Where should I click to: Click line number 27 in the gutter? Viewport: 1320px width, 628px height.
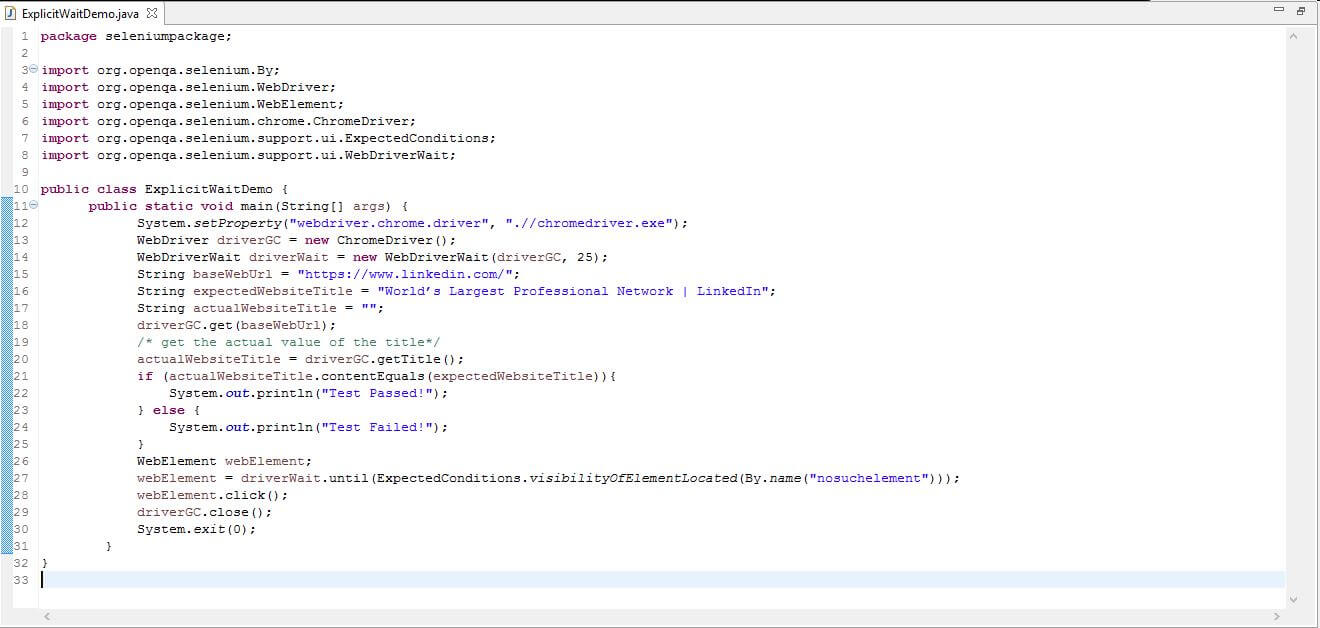click(x=21, y=478)
